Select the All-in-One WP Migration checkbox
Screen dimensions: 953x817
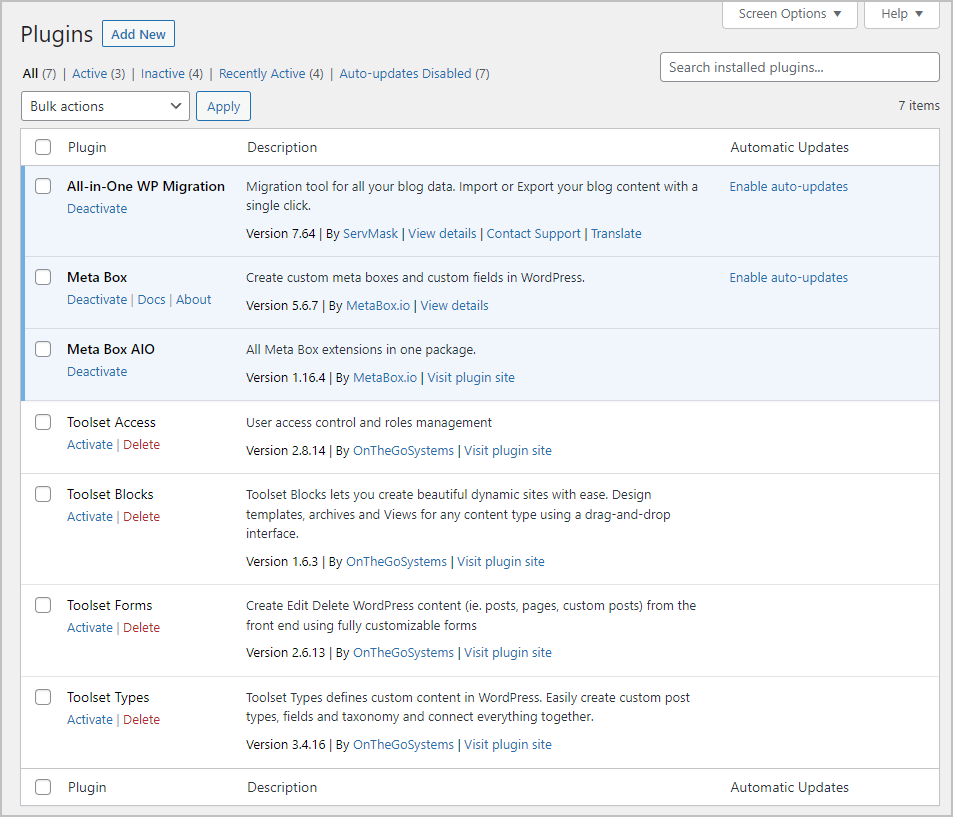point(43,186)
